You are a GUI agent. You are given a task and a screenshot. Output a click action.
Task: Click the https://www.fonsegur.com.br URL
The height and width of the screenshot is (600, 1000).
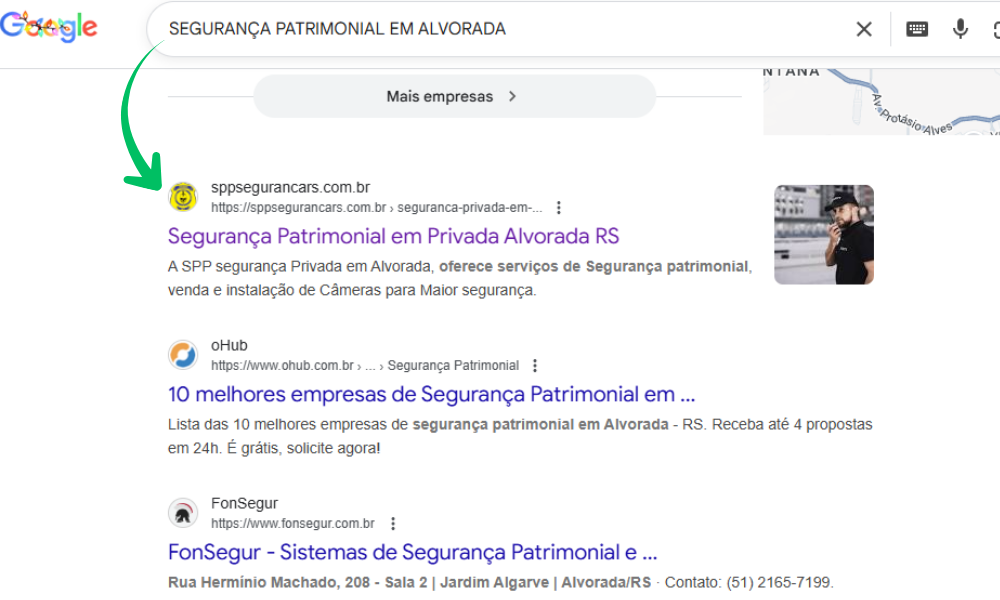click(x=293, y=523)
